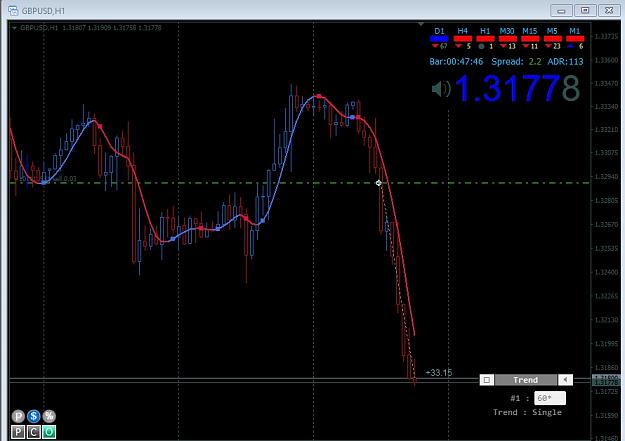Click the chart shift triangle at chart top

(421, 24)
